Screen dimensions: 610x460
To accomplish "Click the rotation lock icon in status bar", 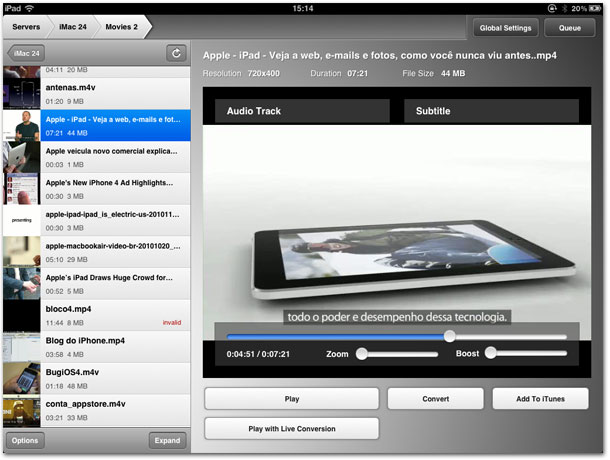I will pyautogui.click(x=552, y=8).
